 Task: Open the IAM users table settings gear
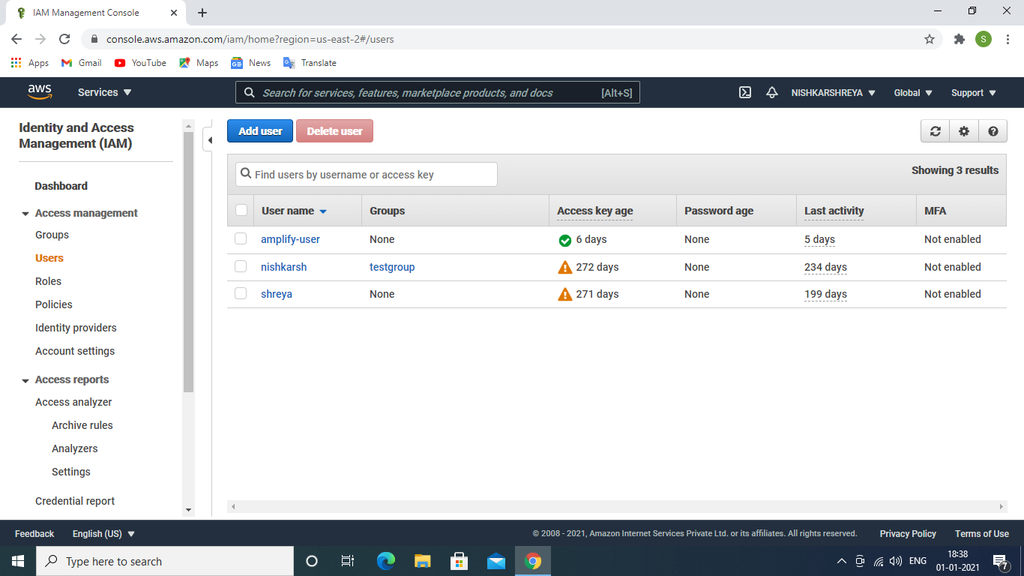tap(962, 130)
